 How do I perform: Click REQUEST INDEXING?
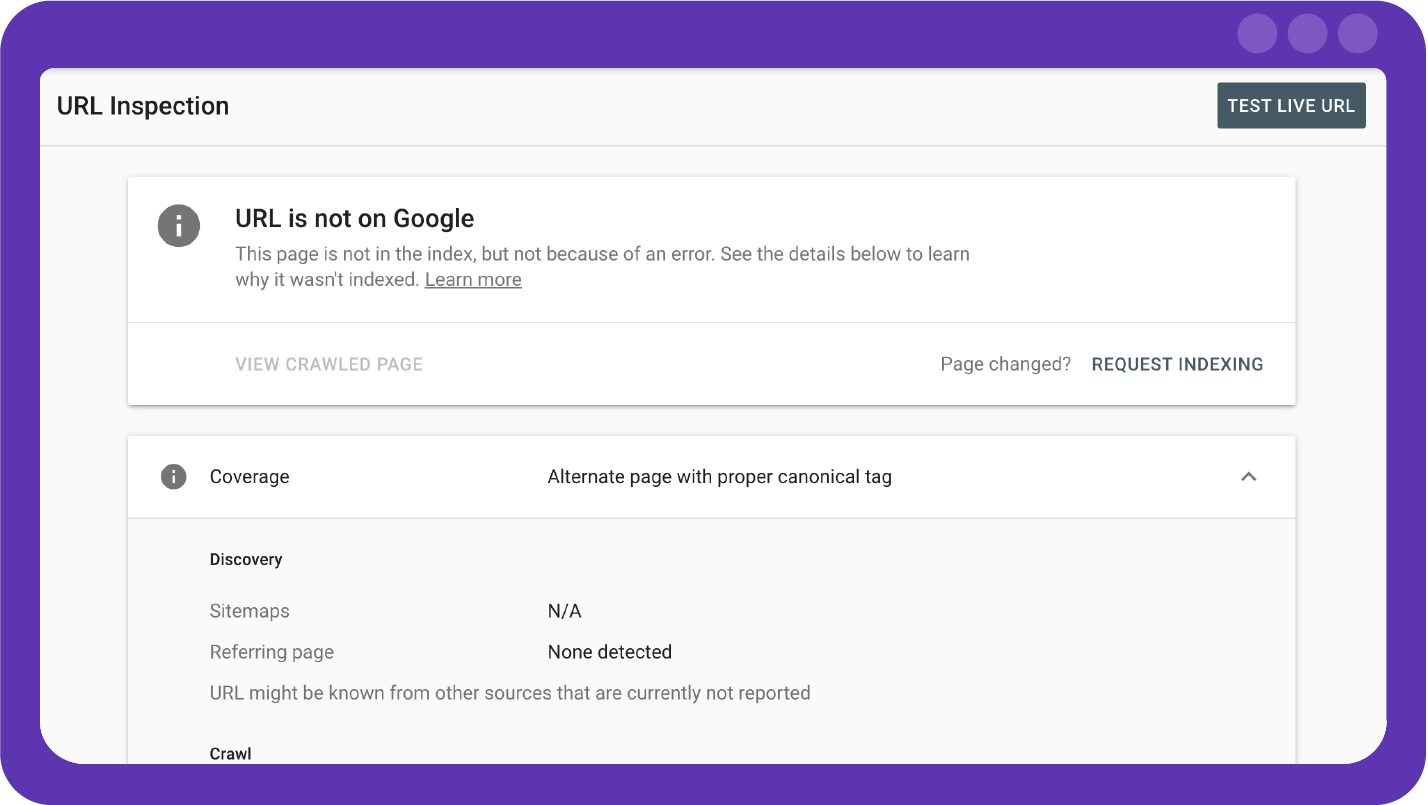pyautogui.click(x=1177, y=365)
